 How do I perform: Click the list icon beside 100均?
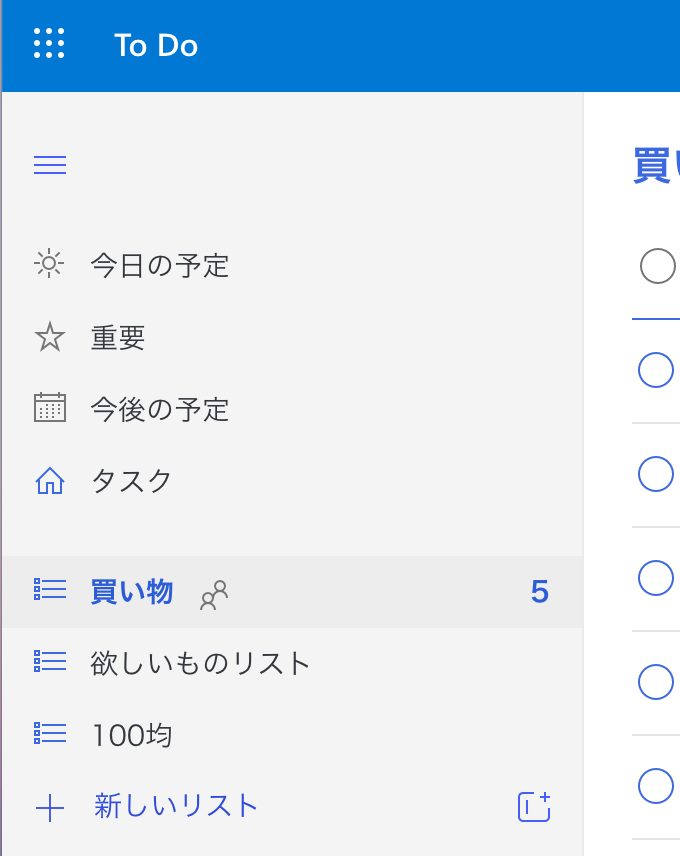tap(50, 733)
